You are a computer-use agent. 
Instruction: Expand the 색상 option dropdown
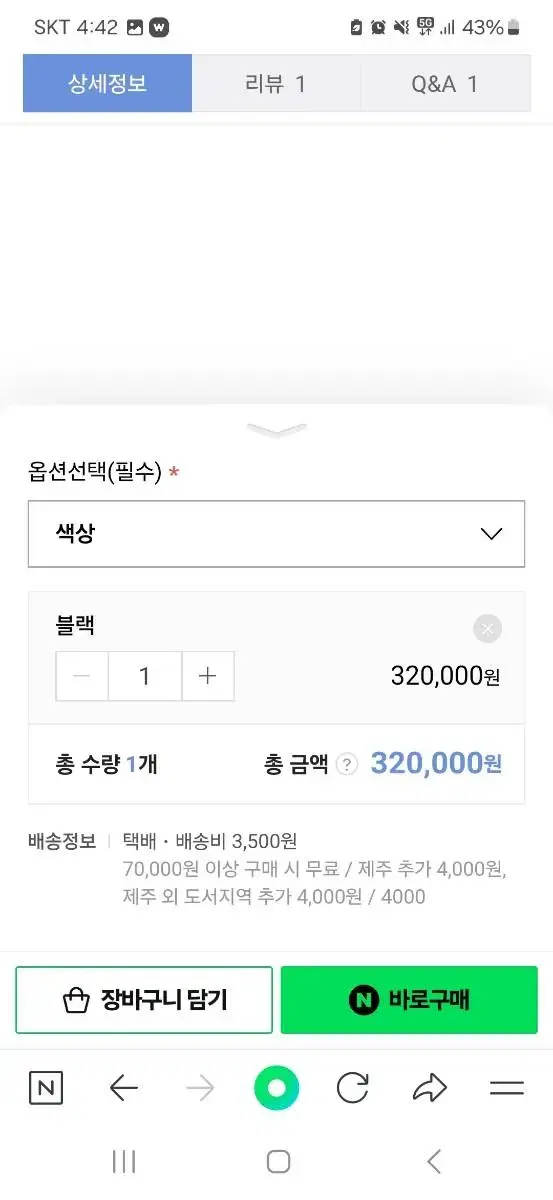point(276,534)
